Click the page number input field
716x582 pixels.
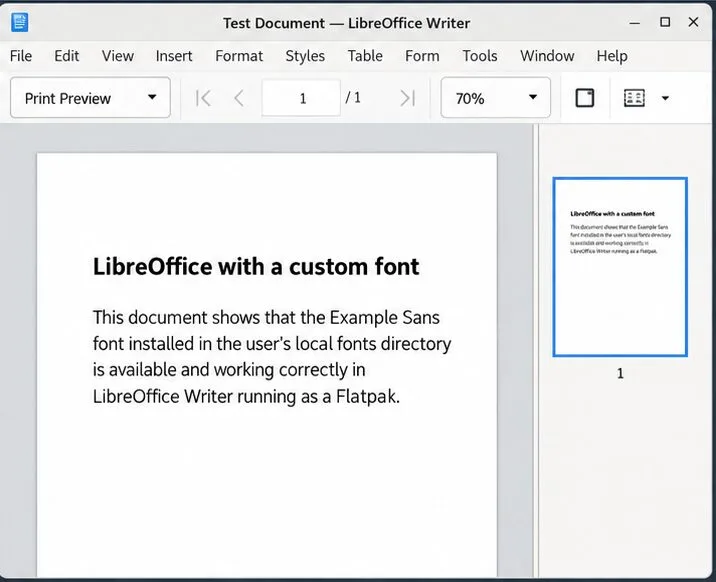coord(301,98)
